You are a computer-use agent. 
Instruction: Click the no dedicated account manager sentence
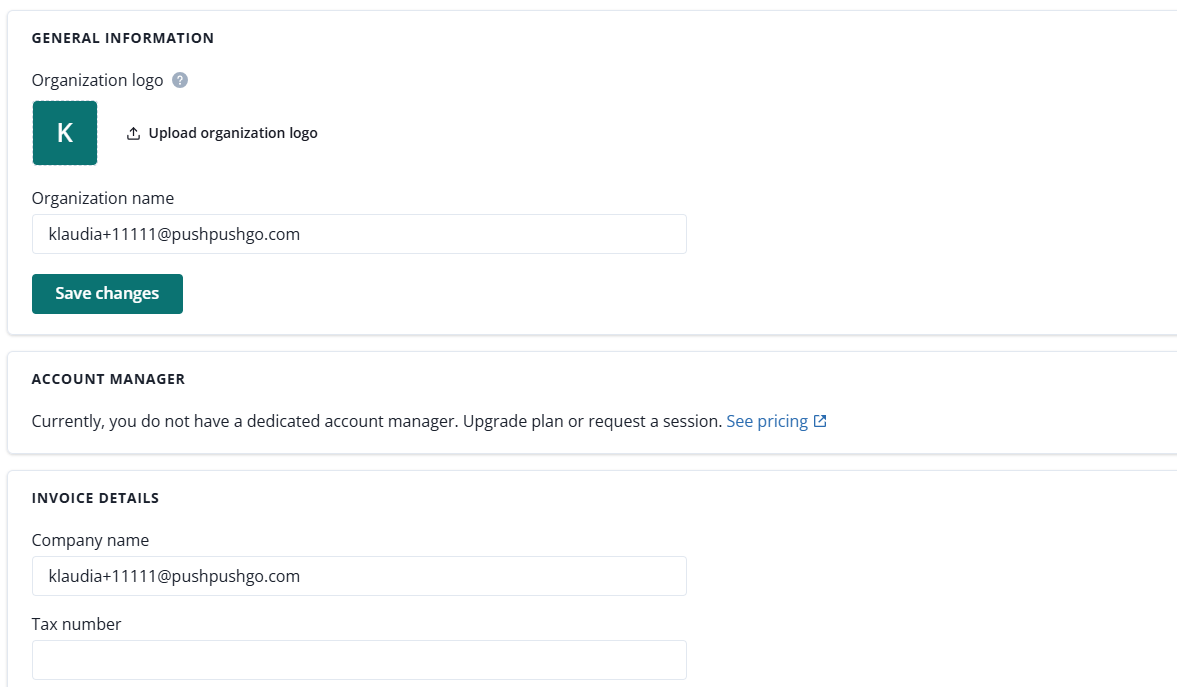click(x=244, y=421)
